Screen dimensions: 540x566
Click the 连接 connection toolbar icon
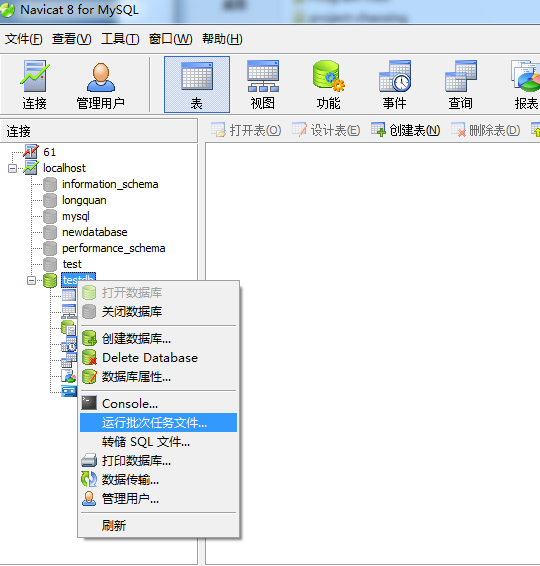pyautogui.click(x=34, y=85)
